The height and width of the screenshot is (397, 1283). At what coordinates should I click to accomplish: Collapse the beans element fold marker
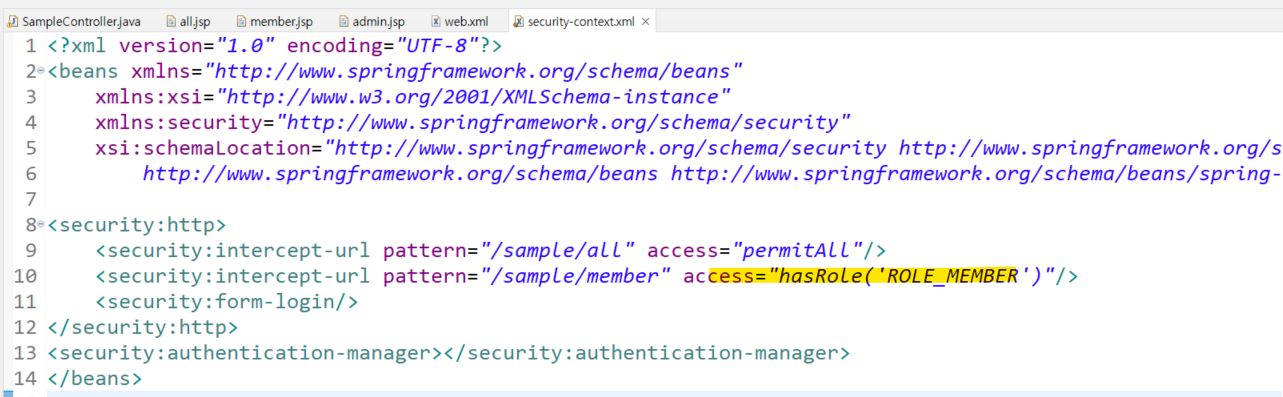[x=41, y=72]
